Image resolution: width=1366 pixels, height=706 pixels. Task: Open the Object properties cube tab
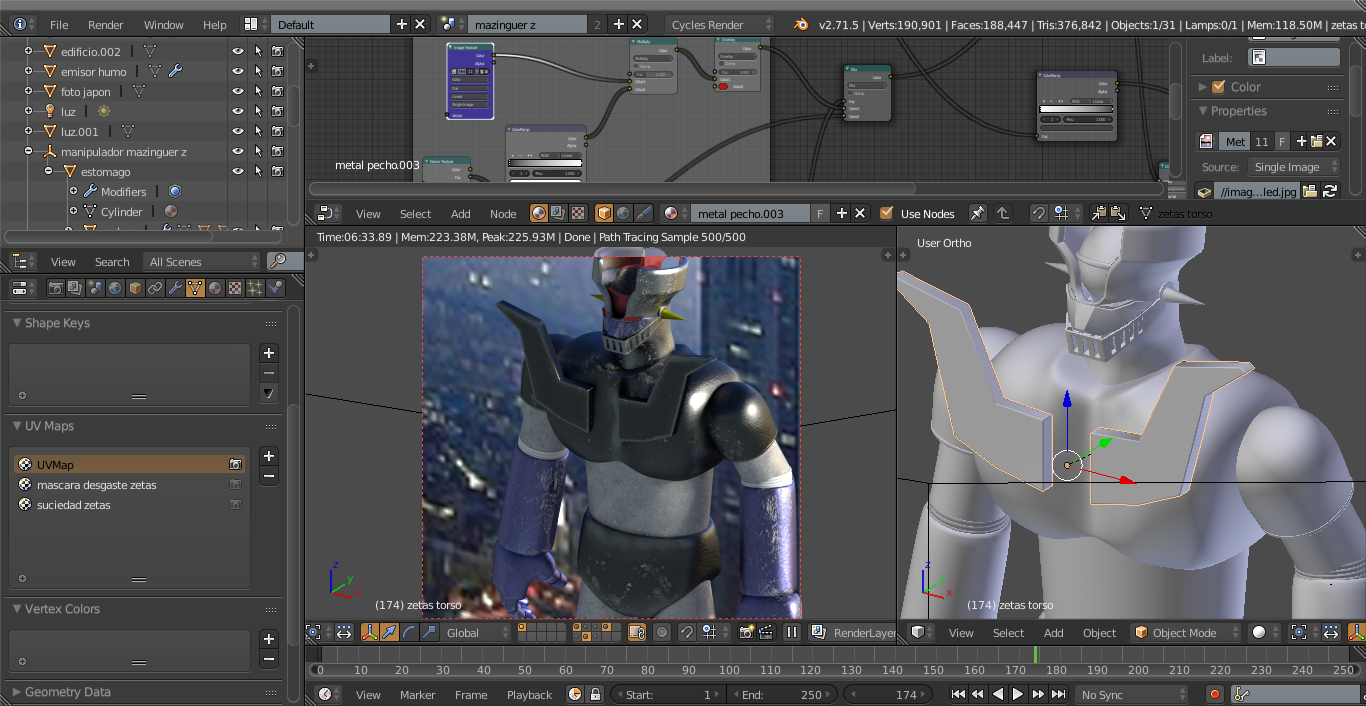(135, 288)
